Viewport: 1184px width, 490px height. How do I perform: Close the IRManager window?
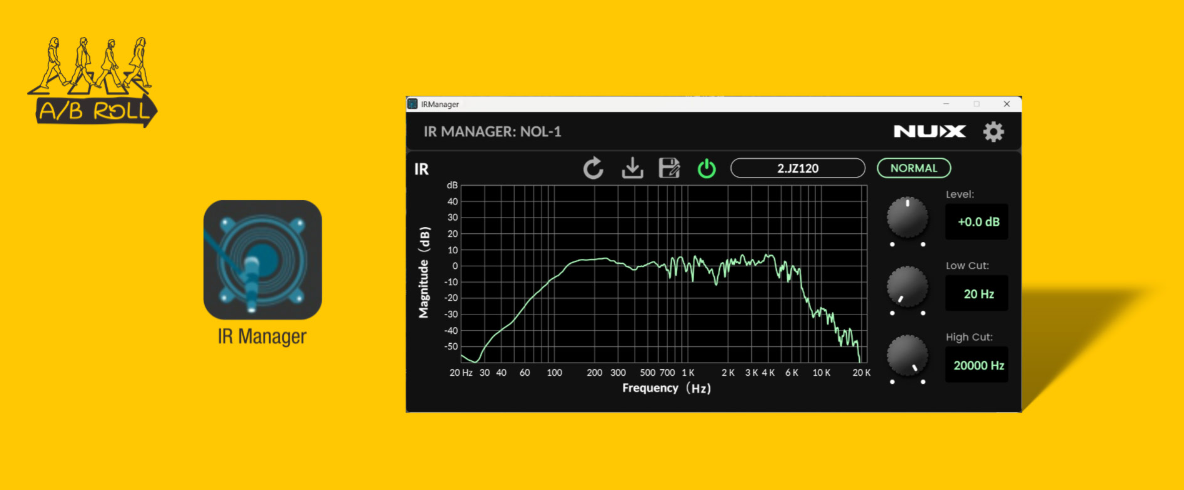coord(1007,104)
